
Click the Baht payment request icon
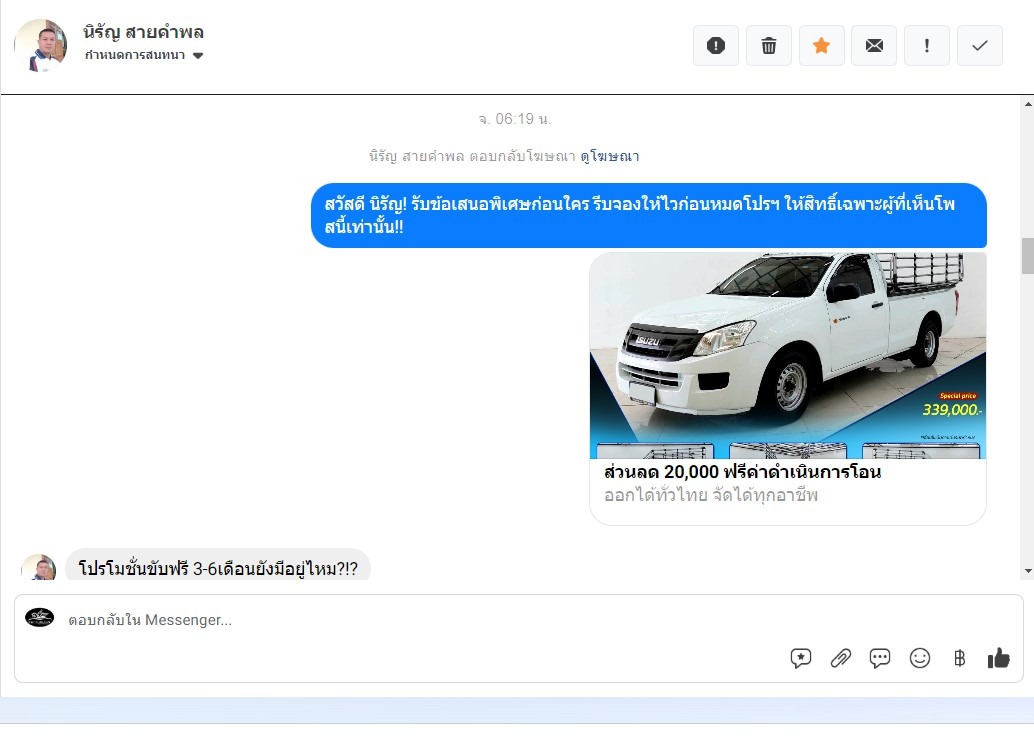959,658
